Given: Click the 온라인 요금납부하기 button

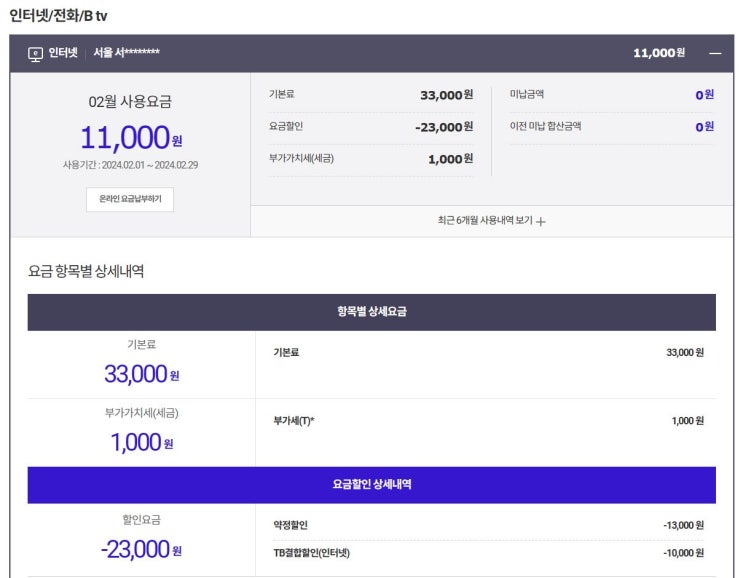Looking at the screenshot, I should click(x=130, y=199).
